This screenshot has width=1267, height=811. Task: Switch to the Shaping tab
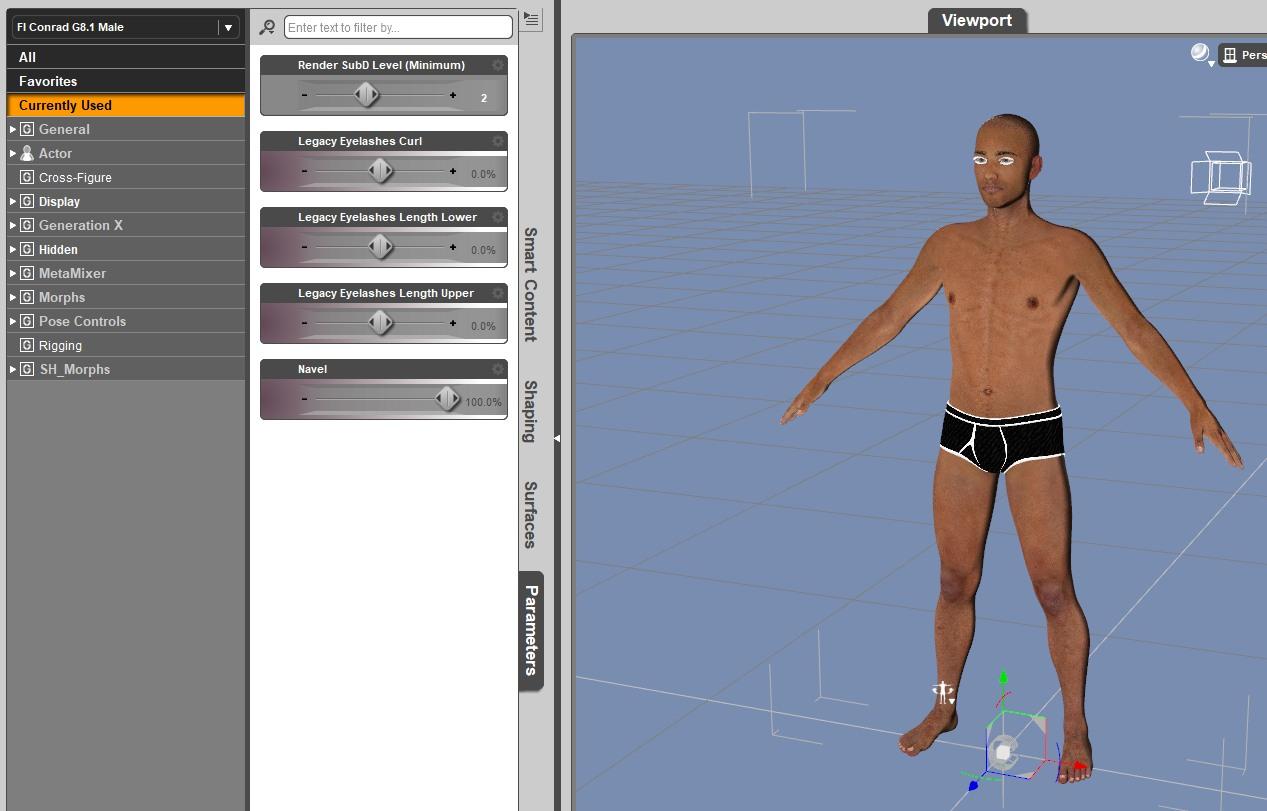pos(531,411)
